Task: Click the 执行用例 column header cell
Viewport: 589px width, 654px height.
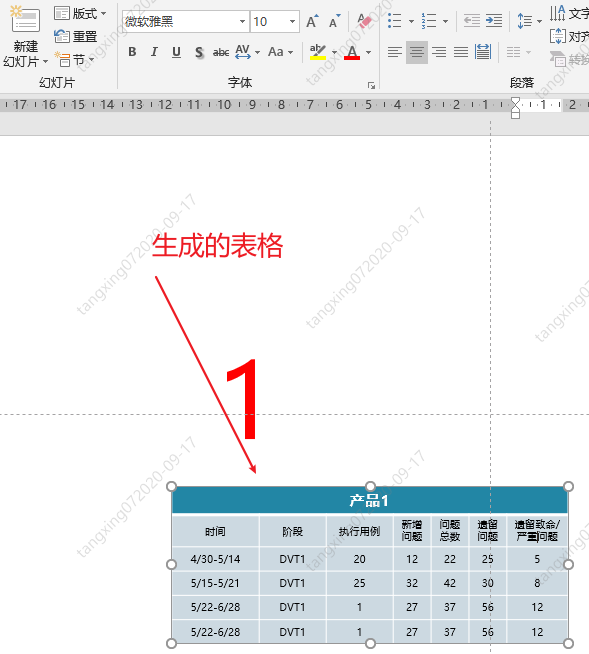Action: [360, 531]
